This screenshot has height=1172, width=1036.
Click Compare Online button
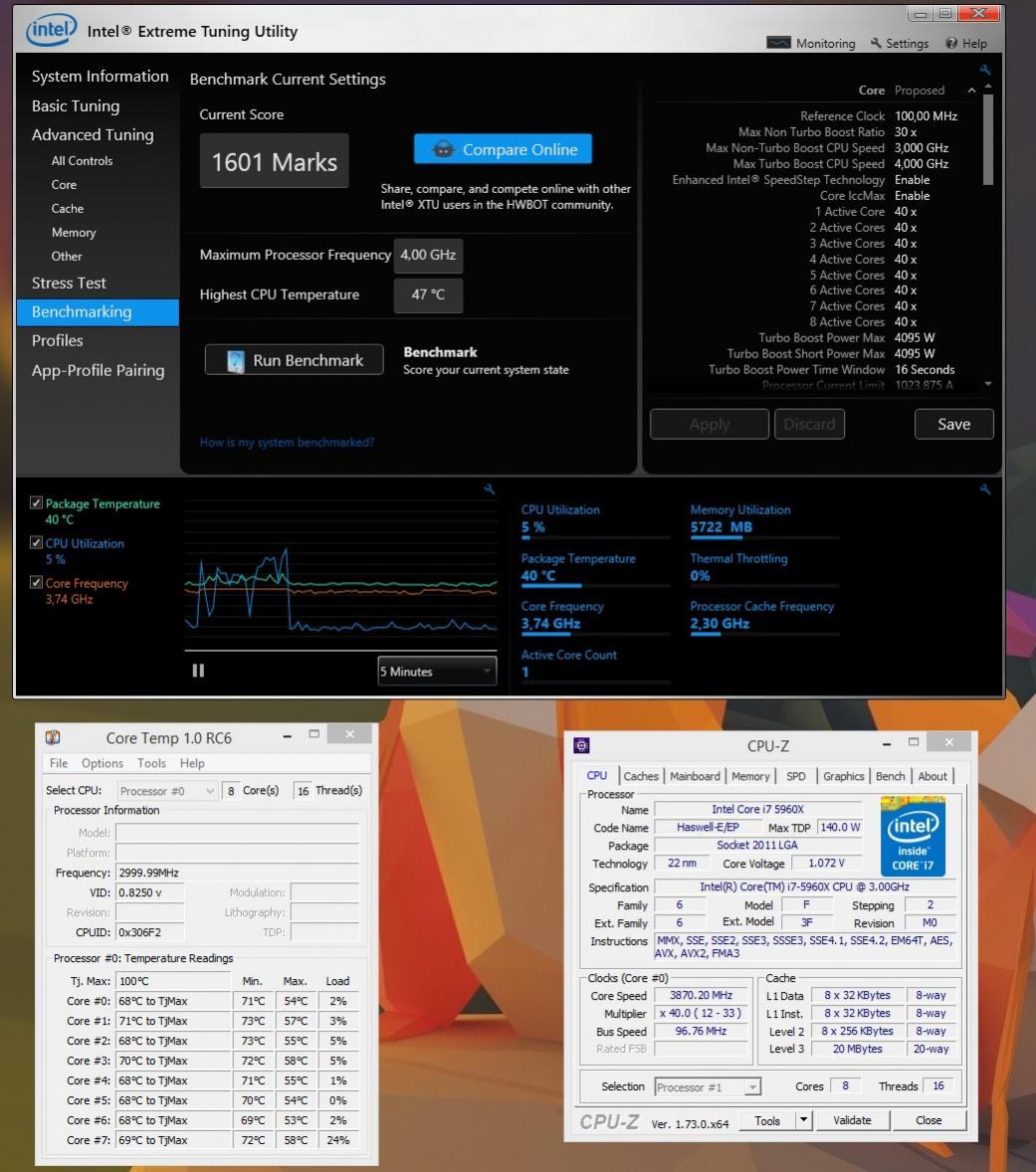click(503, 149)
